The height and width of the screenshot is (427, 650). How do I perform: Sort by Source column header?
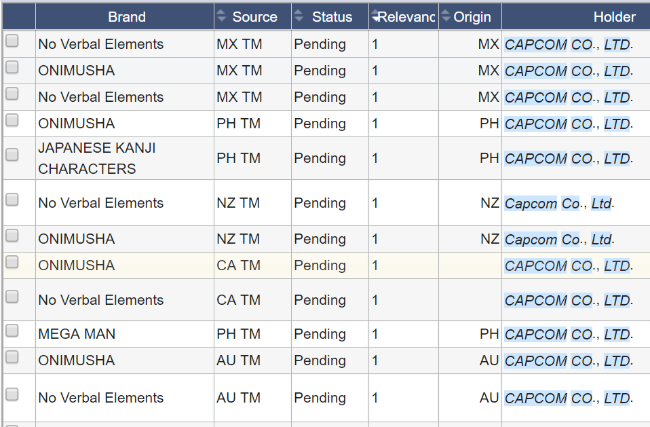[x=255, y=17]
